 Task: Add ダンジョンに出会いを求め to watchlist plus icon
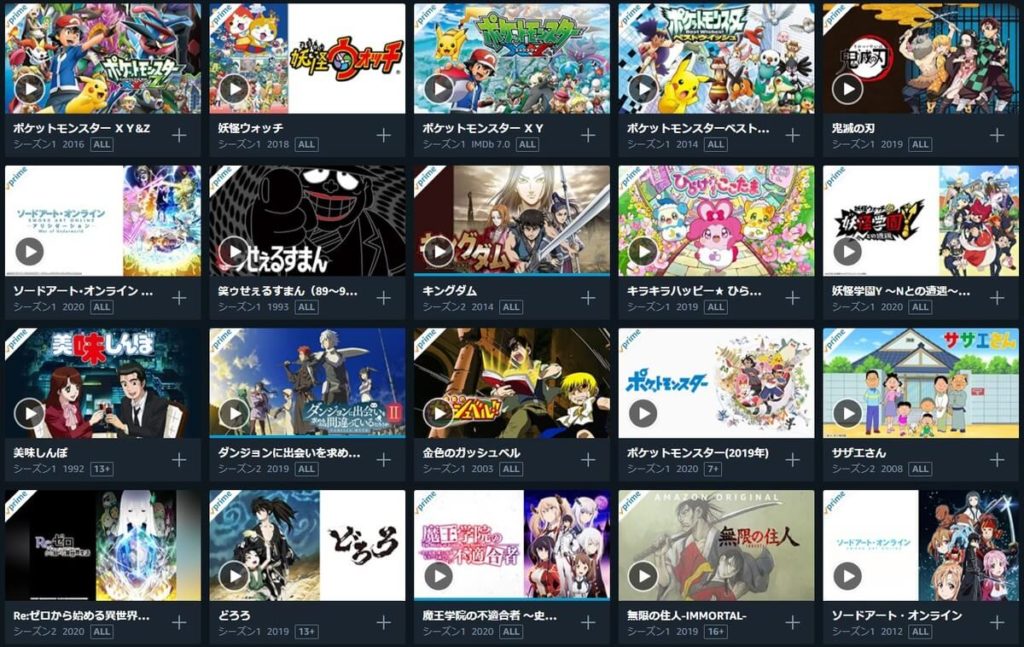(384, 460)
